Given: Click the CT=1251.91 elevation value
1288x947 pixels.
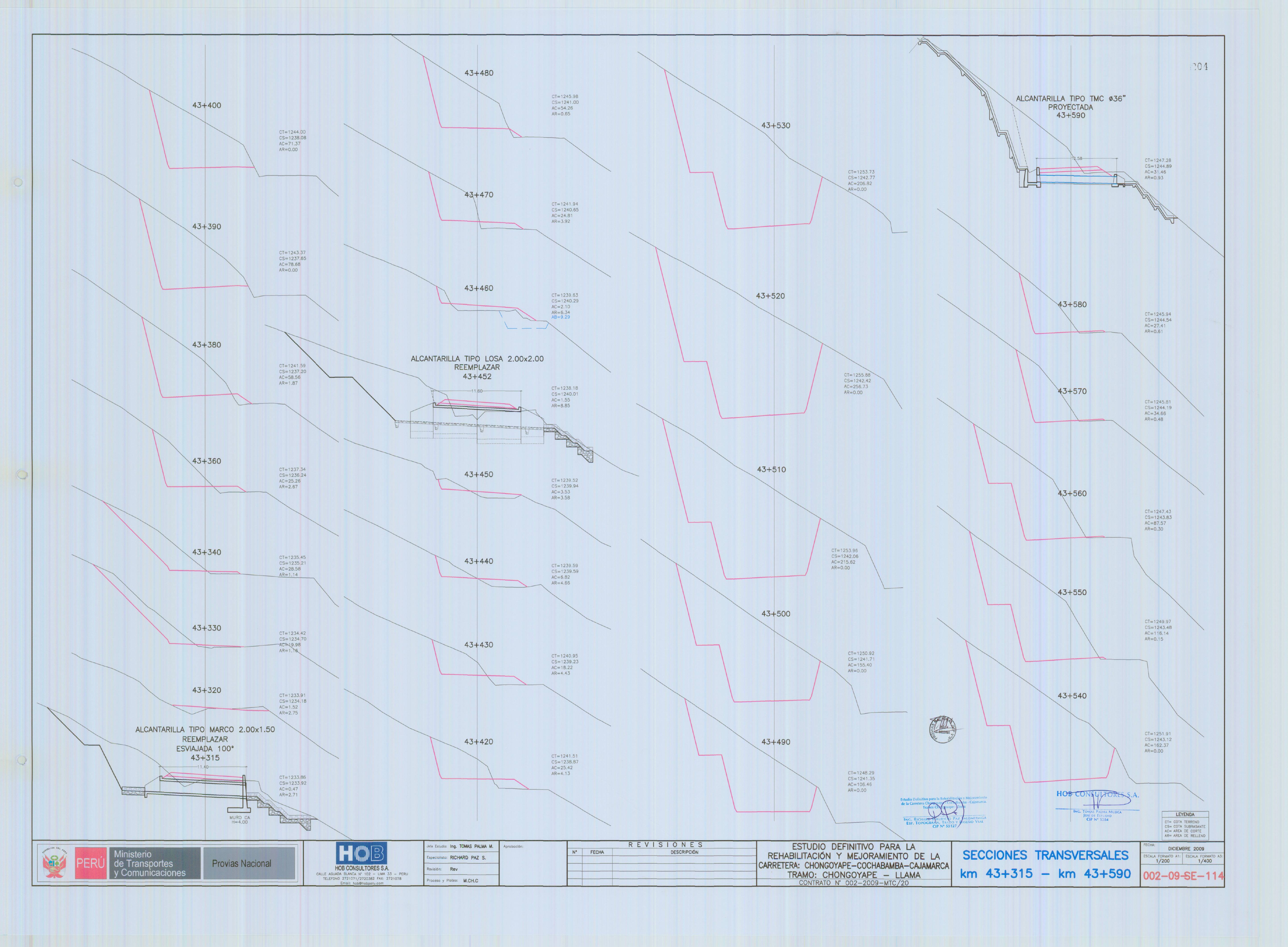Looking at the screenshot, I should coord(1158,734).
